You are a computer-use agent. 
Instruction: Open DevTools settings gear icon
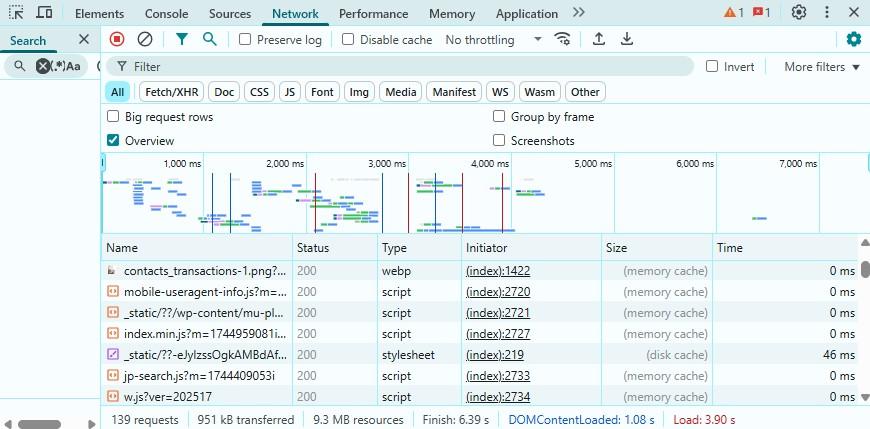(x=798, y=12)
